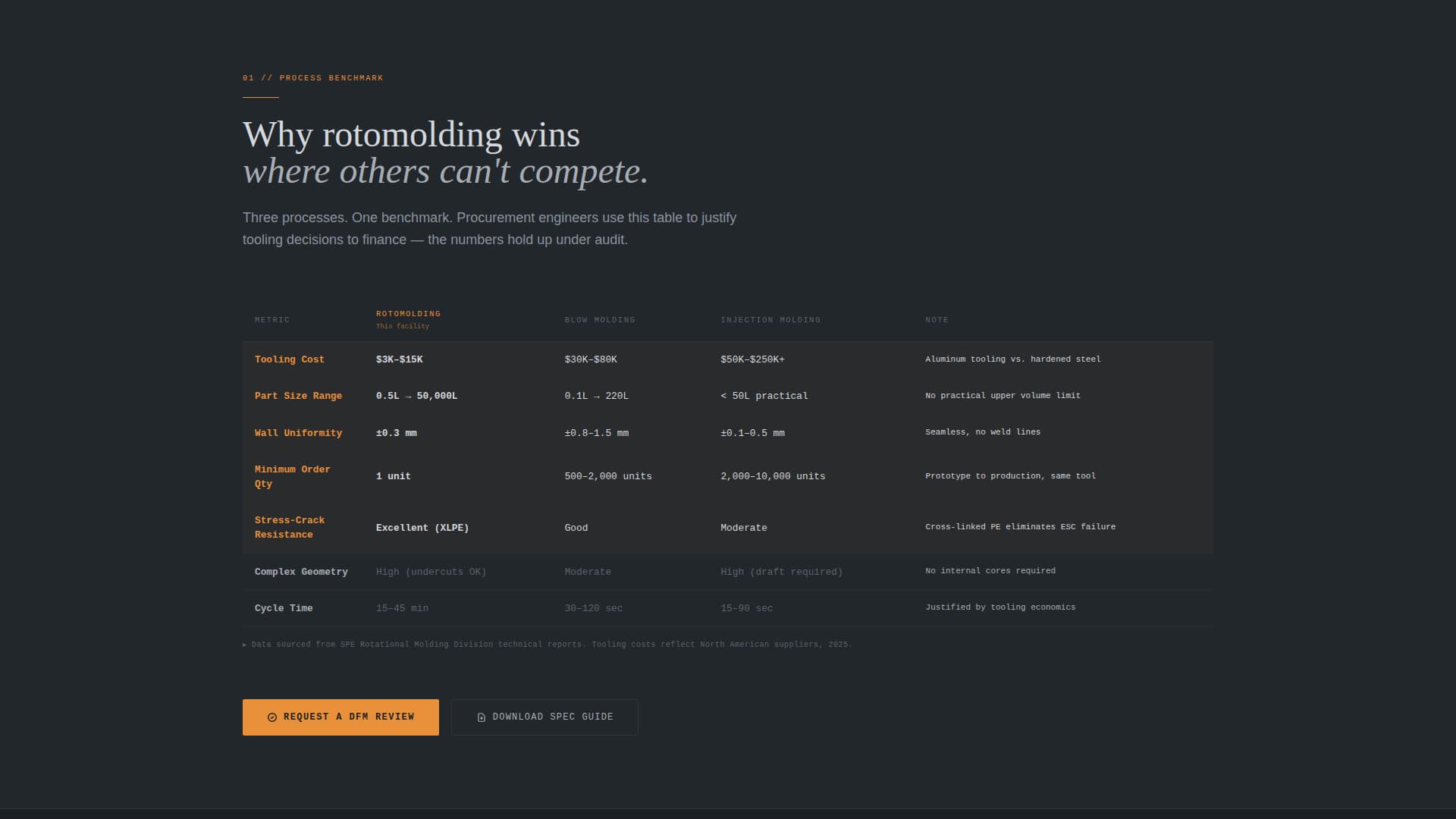Expand the Cycle Time row
Viewport: 1456px width, 819px height.
tap(284, 607)
